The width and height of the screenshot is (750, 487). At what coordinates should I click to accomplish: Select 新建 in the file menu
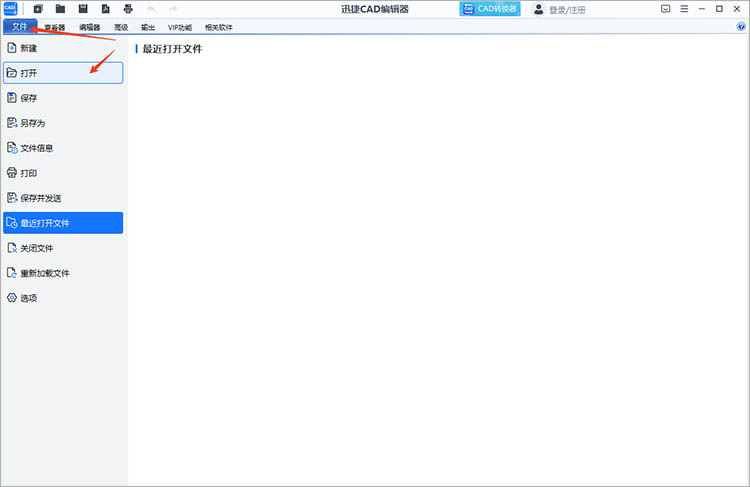63,48
